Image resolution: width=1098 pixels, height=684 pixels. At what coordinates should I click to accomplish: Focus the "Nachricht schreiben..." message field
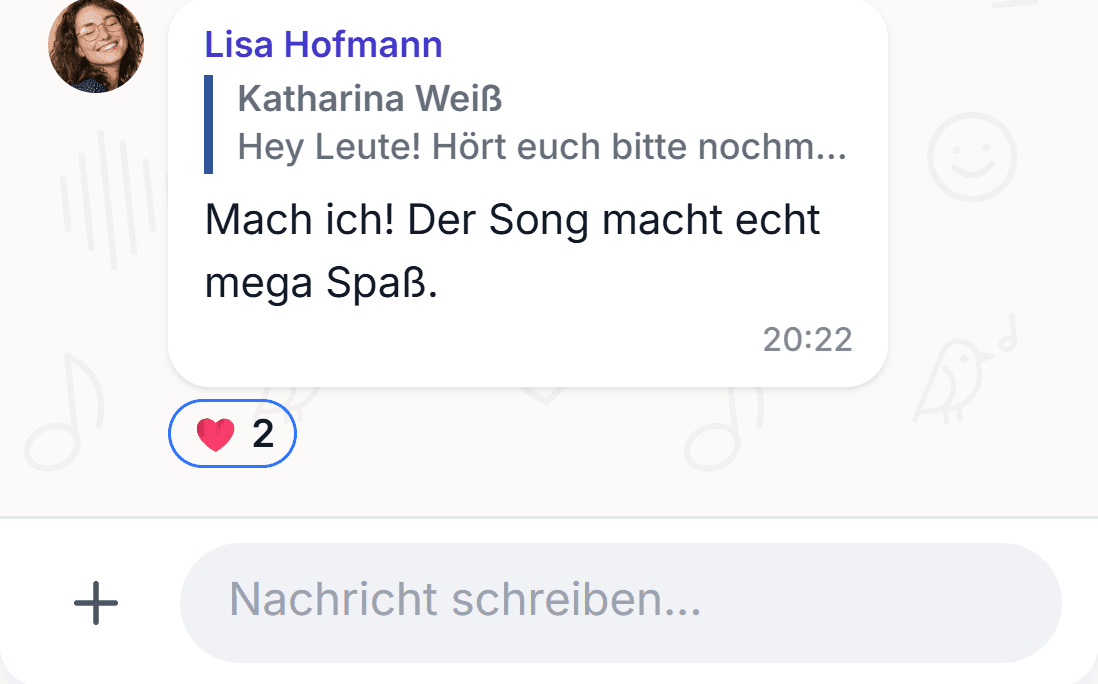click(620, 603)
